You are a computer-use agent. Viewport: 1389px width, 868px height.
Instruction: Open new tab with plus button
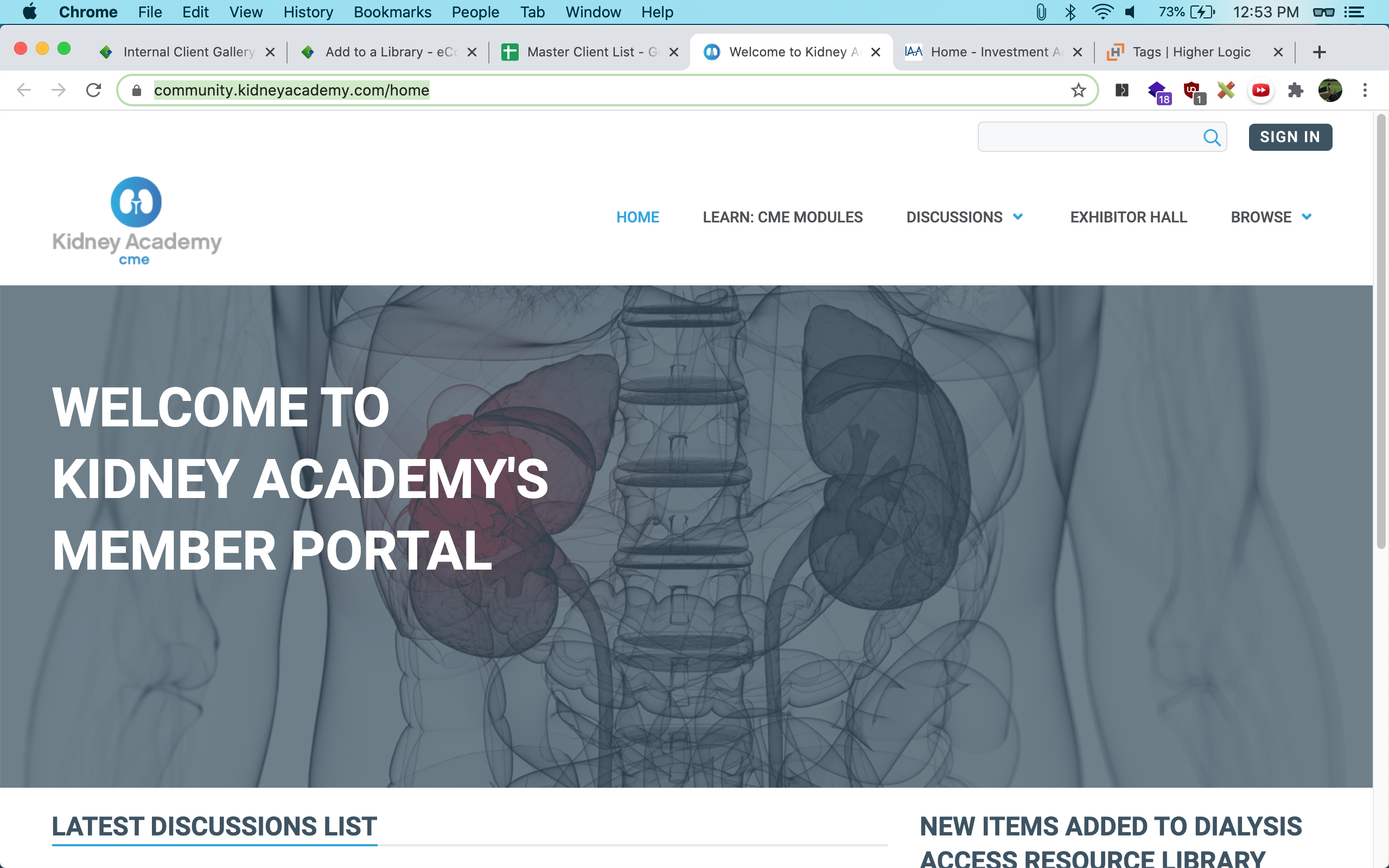pyautogui.click(x=1319, y=52)
